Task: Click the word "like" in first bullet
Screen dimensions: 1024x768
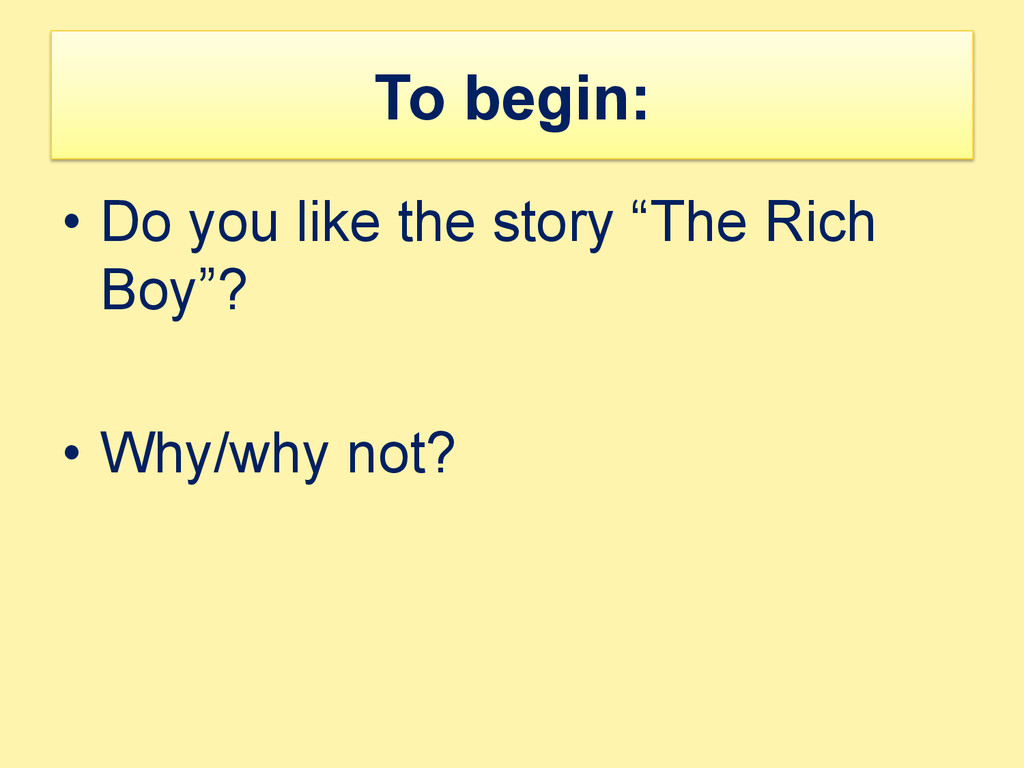Action: tap(338, 221)
